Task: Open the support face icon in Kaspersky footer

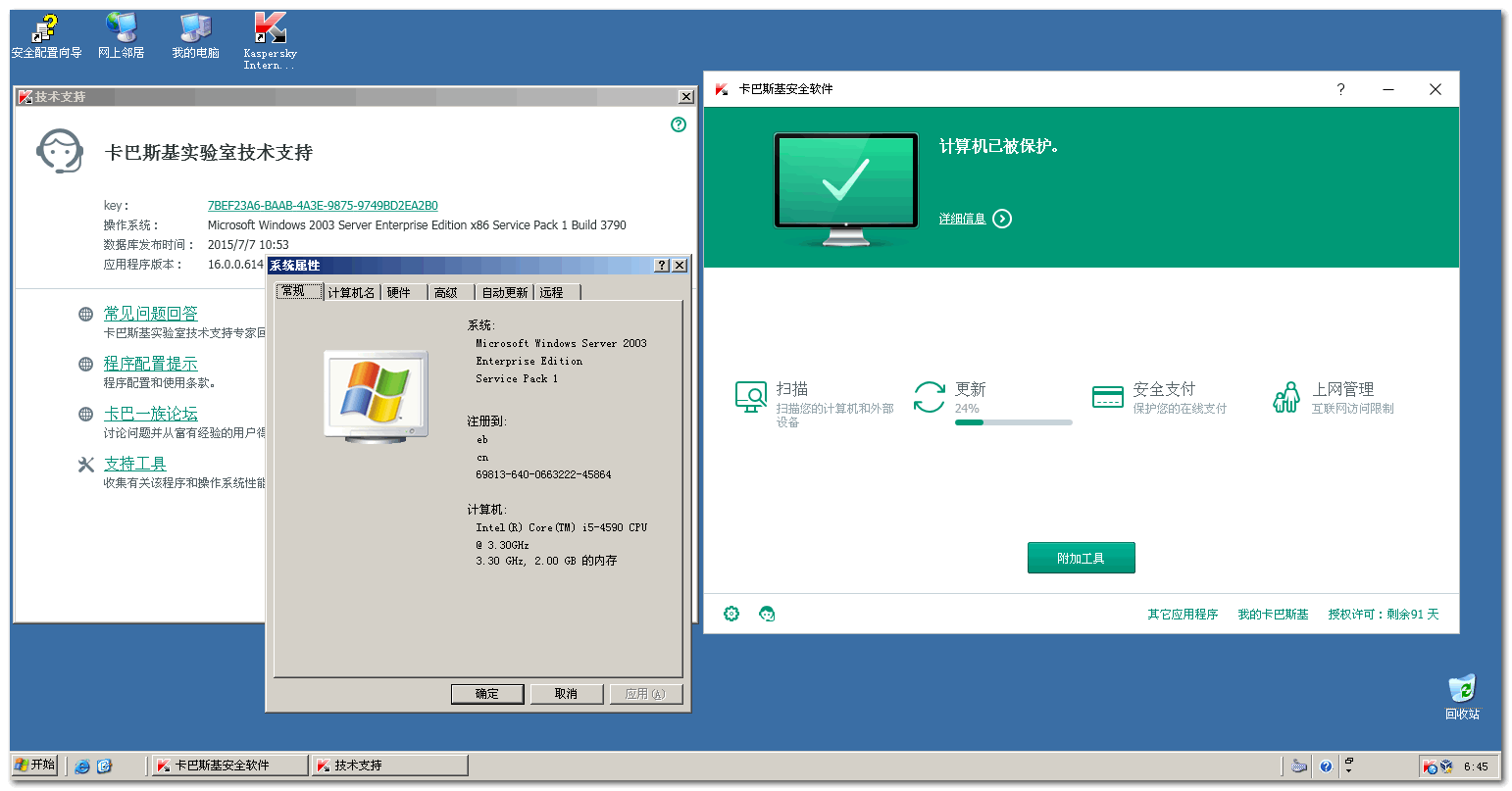Action: click(767, 614)
